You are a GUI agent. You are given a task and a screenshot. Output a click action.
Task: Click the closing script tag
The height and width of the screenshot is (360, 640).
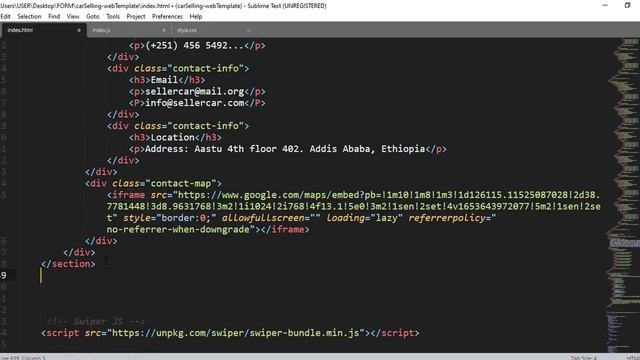click(x=395, y=333)
